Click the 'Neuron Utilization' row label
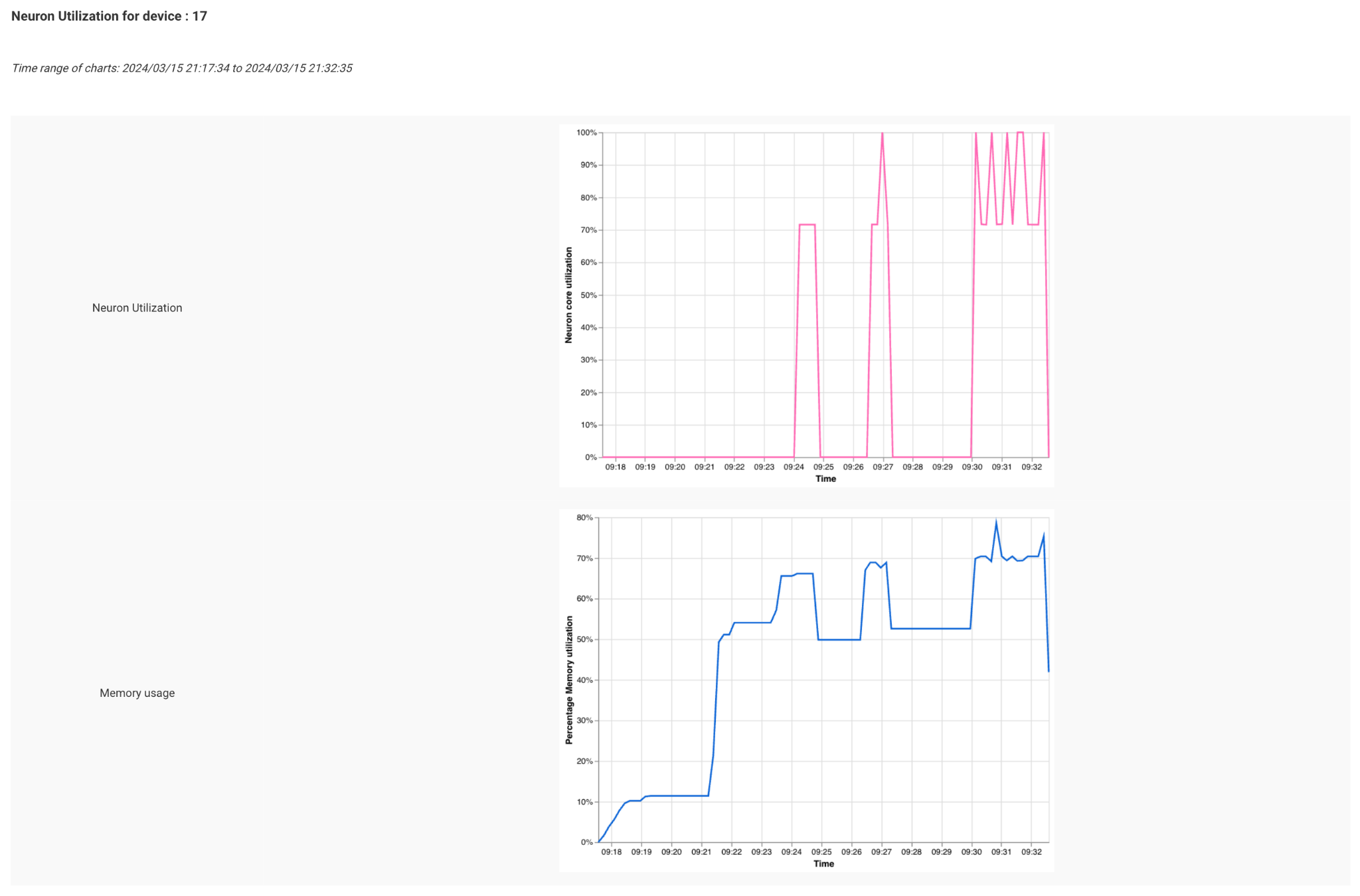Image resolution: width=1360 pixels, height=896 pixels. [137, 307]
